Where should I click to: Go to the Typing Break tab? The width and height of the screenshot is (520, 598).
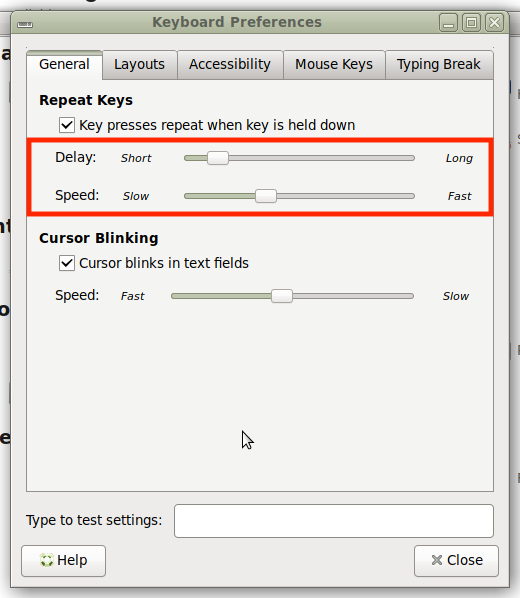[439, 64]
